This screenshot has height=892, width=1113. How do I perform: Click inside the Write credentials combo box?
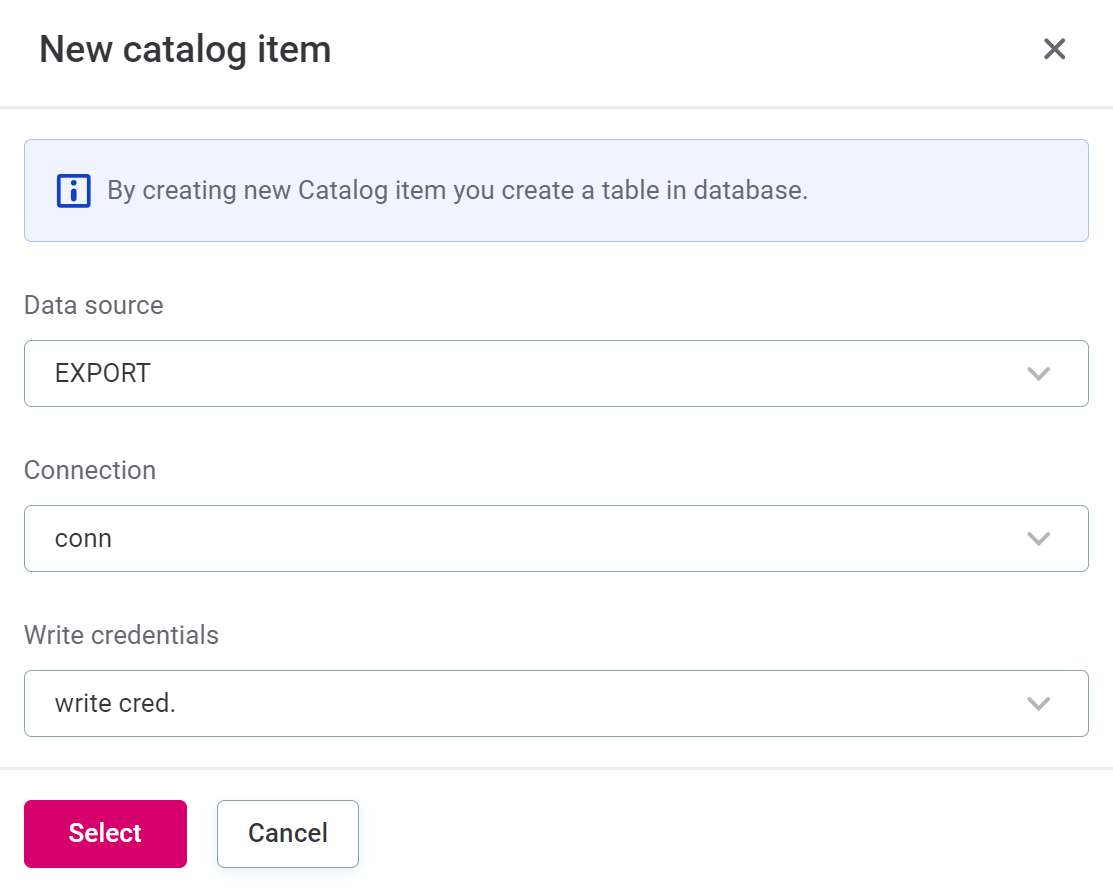[x=500, y=703]
